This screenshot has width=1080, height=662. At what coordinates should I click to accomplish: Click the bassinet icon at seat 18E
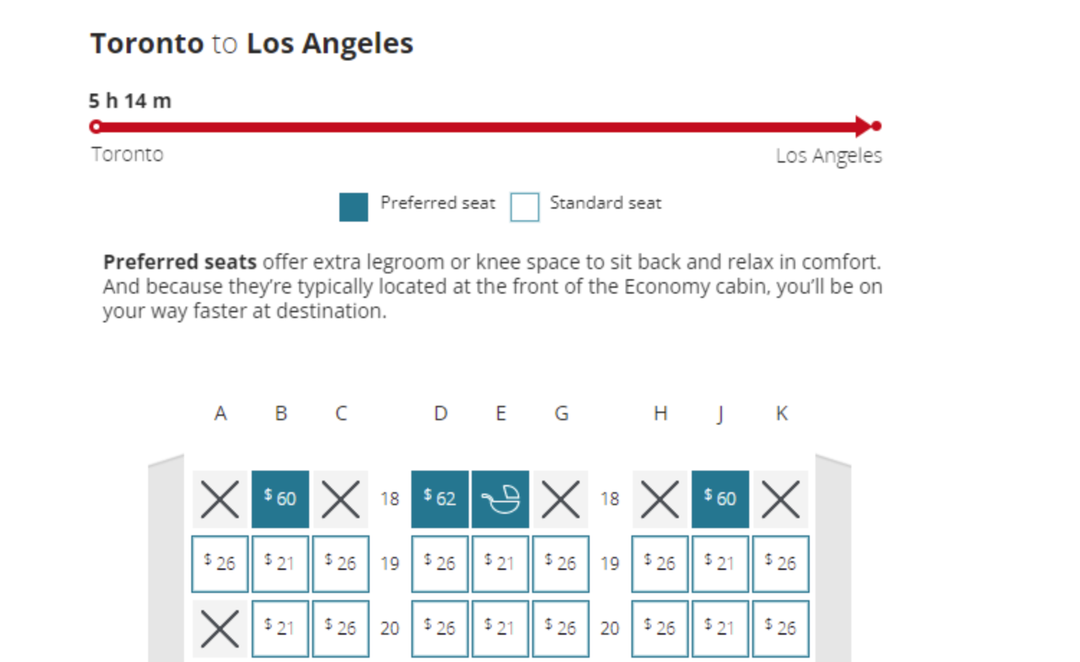click(500, 498)
